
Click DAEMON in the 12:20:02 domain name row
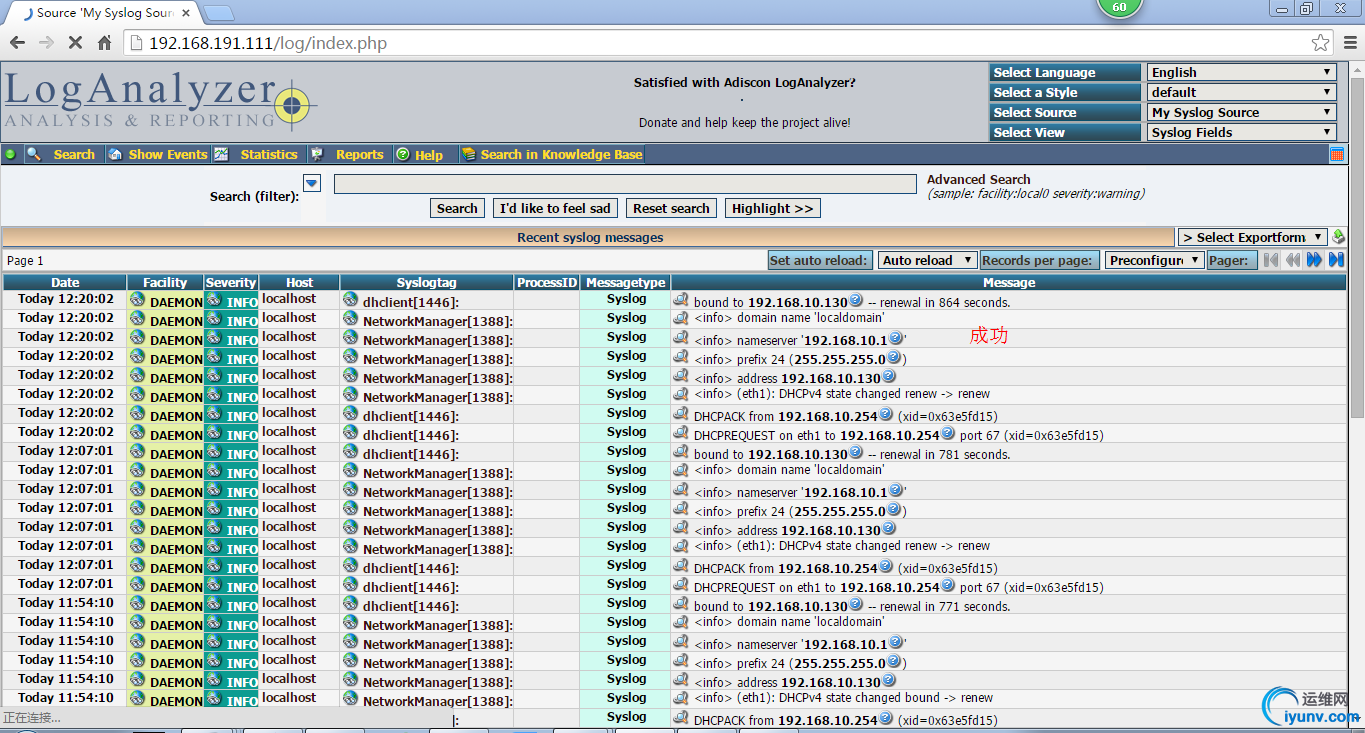176,320
